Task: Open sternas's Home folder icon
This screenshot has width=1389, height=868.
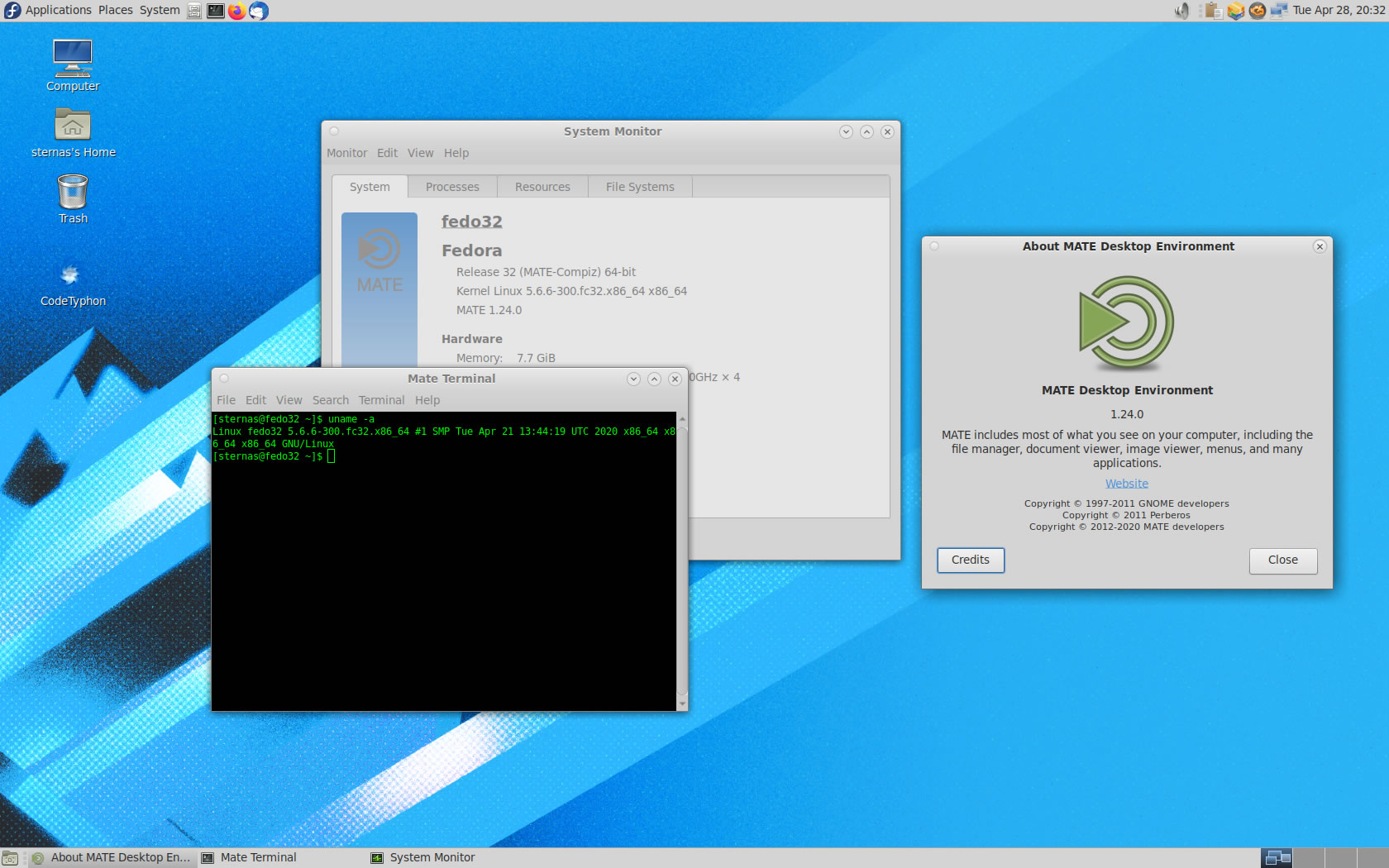Action: point(73,133)
